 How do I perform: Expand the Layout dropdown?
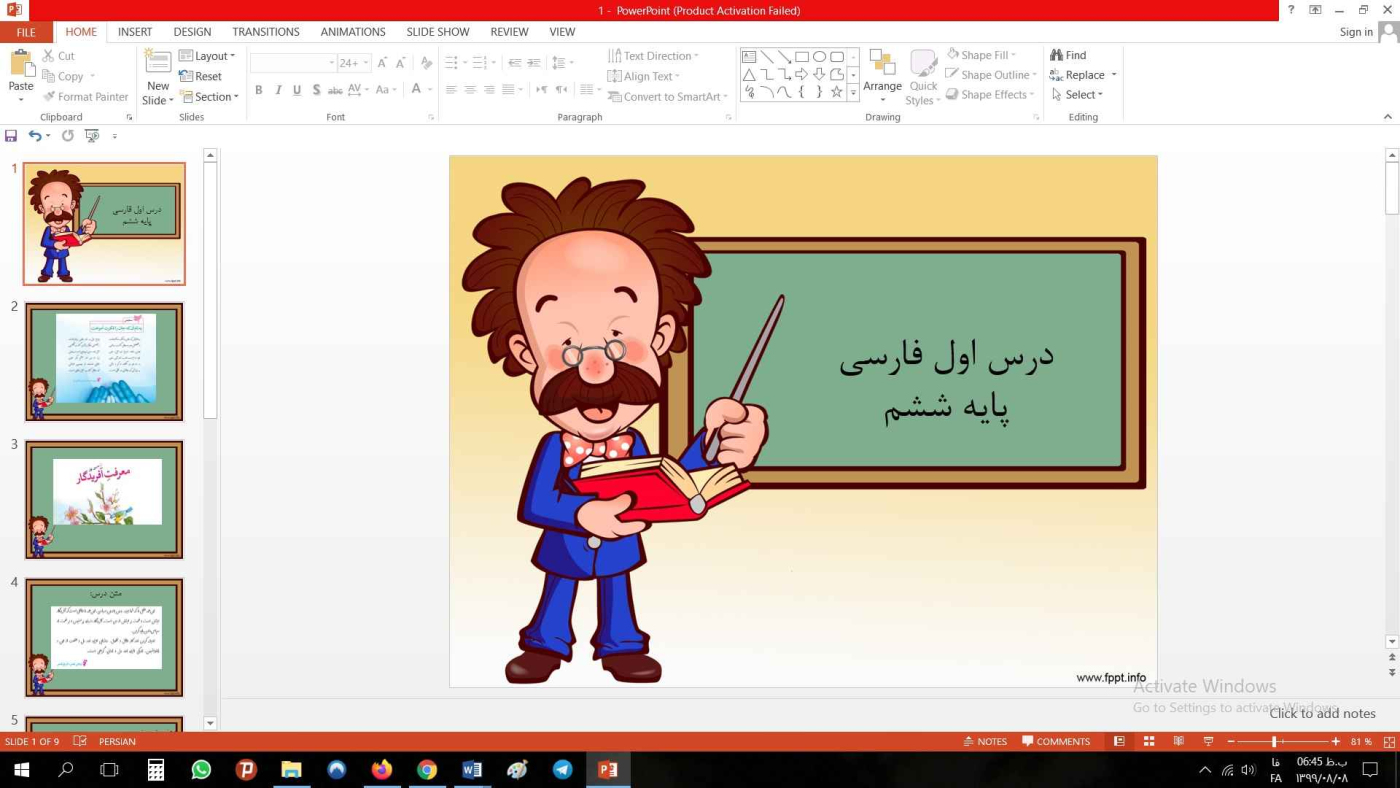pyautogui.click(x=207, y=56)
